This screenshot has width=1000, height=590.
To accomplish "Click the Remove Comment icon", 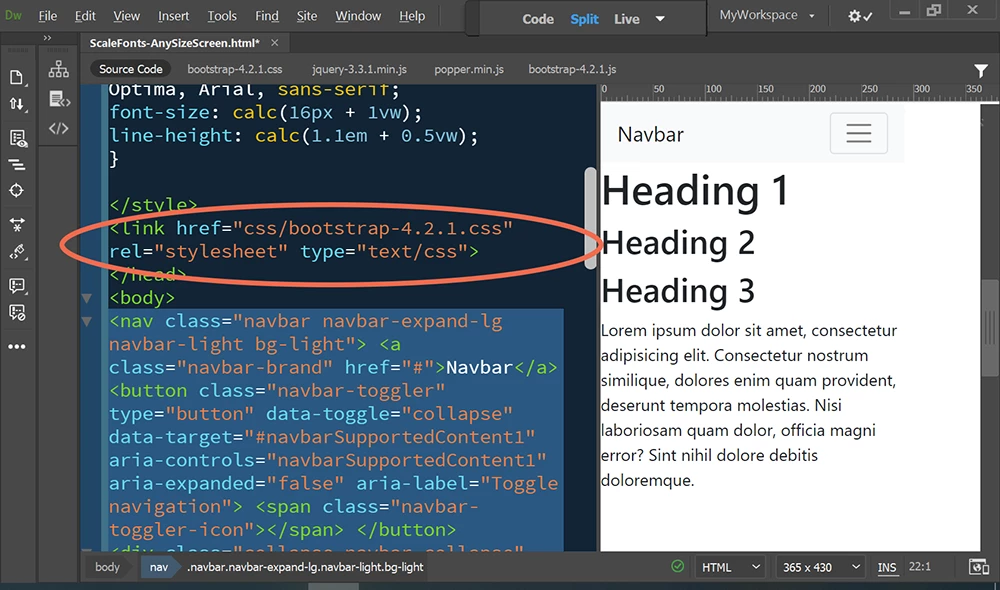I will [17, 313].
